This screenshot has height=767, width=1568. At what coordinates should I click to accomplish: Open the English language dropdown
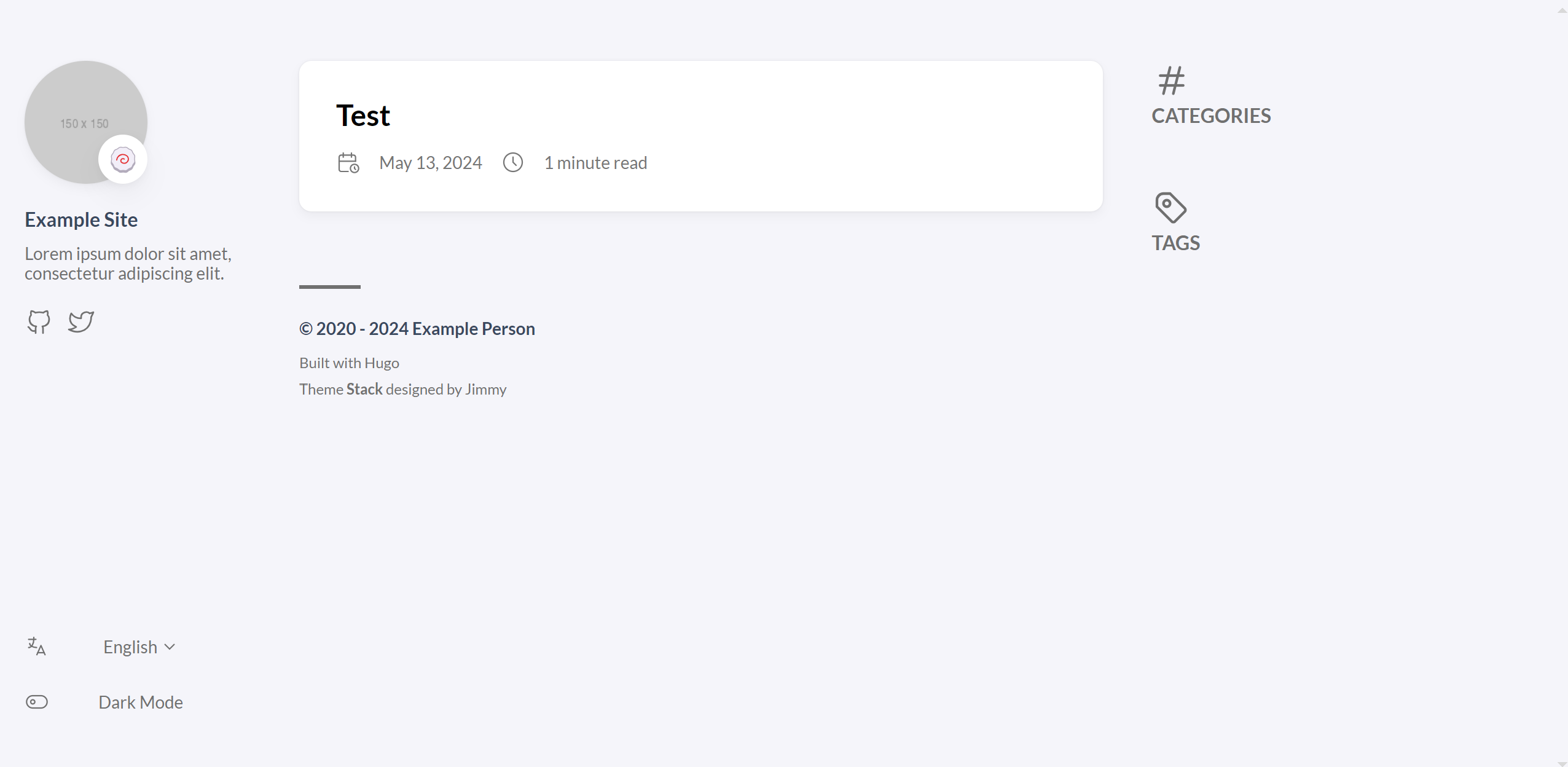click(x=130, y=647)
